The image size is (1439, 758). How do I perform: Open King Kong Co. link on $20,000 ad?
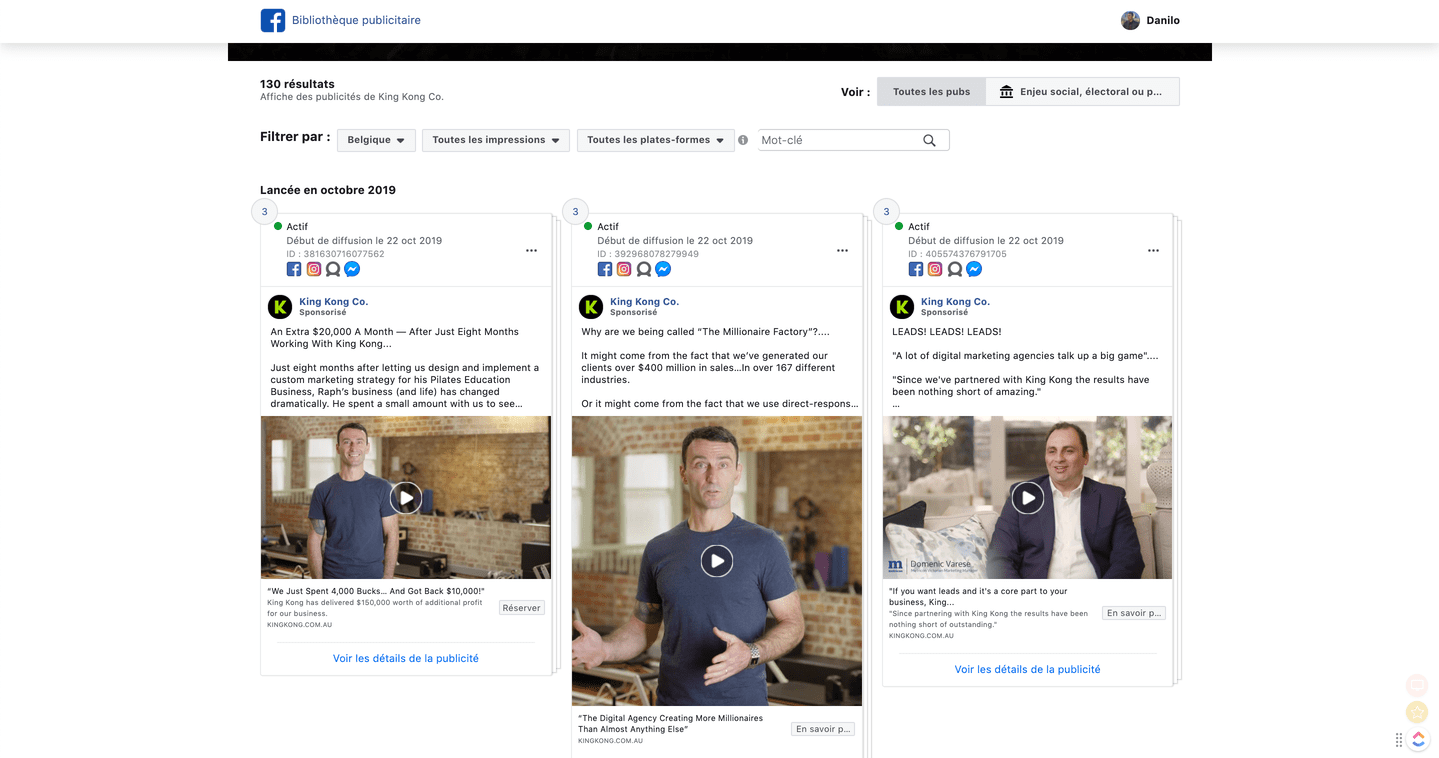pos(334,301)
